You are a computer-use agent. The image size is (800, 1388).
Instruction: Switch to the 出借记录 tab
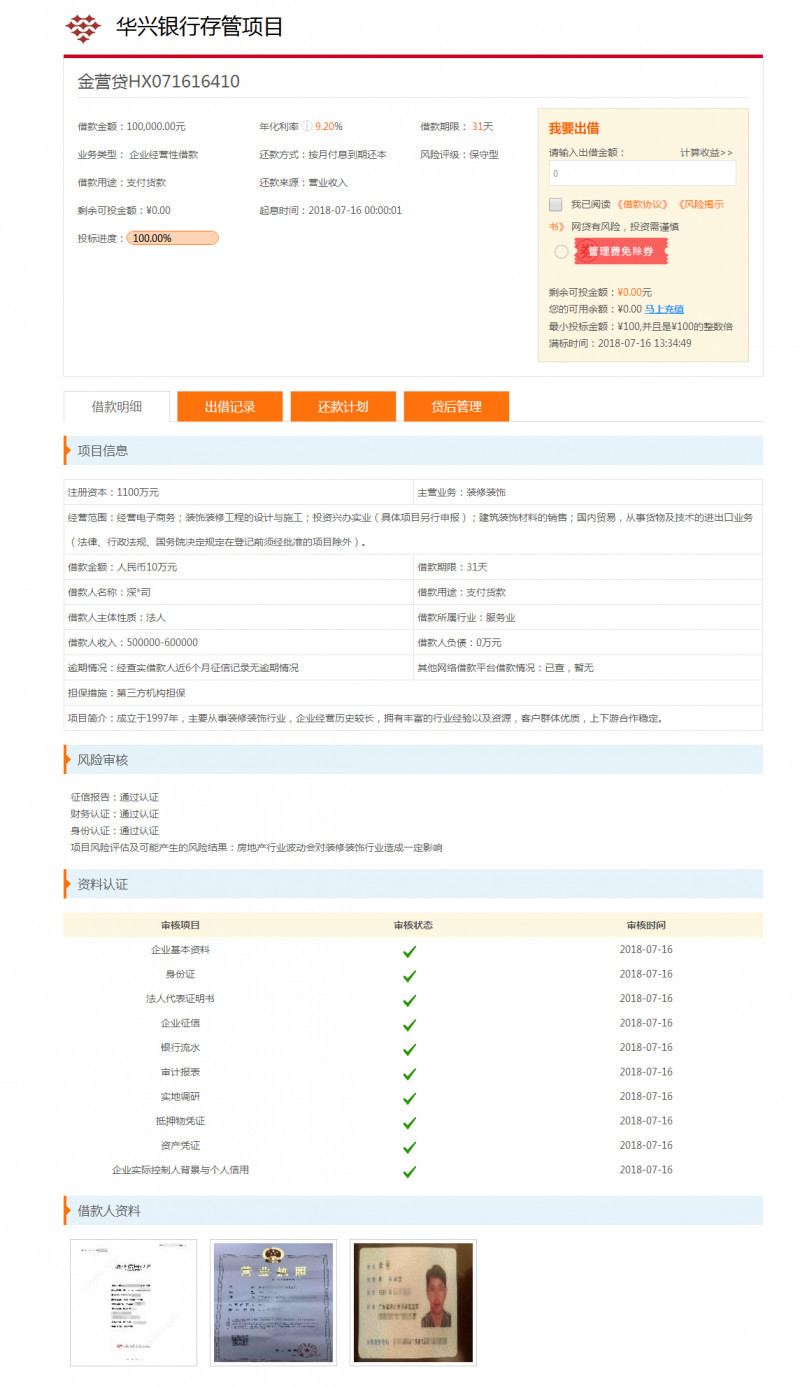tap(230, 406)
